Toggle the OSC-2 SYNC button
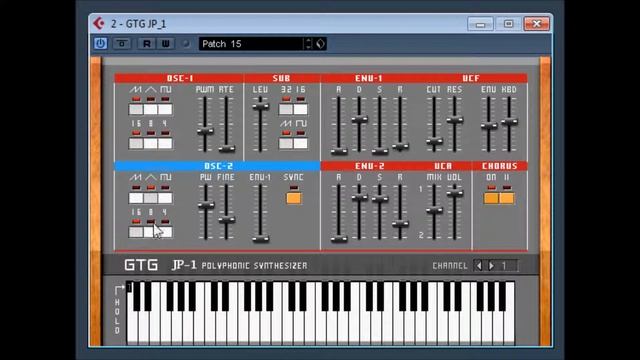 tap(293, 198)
